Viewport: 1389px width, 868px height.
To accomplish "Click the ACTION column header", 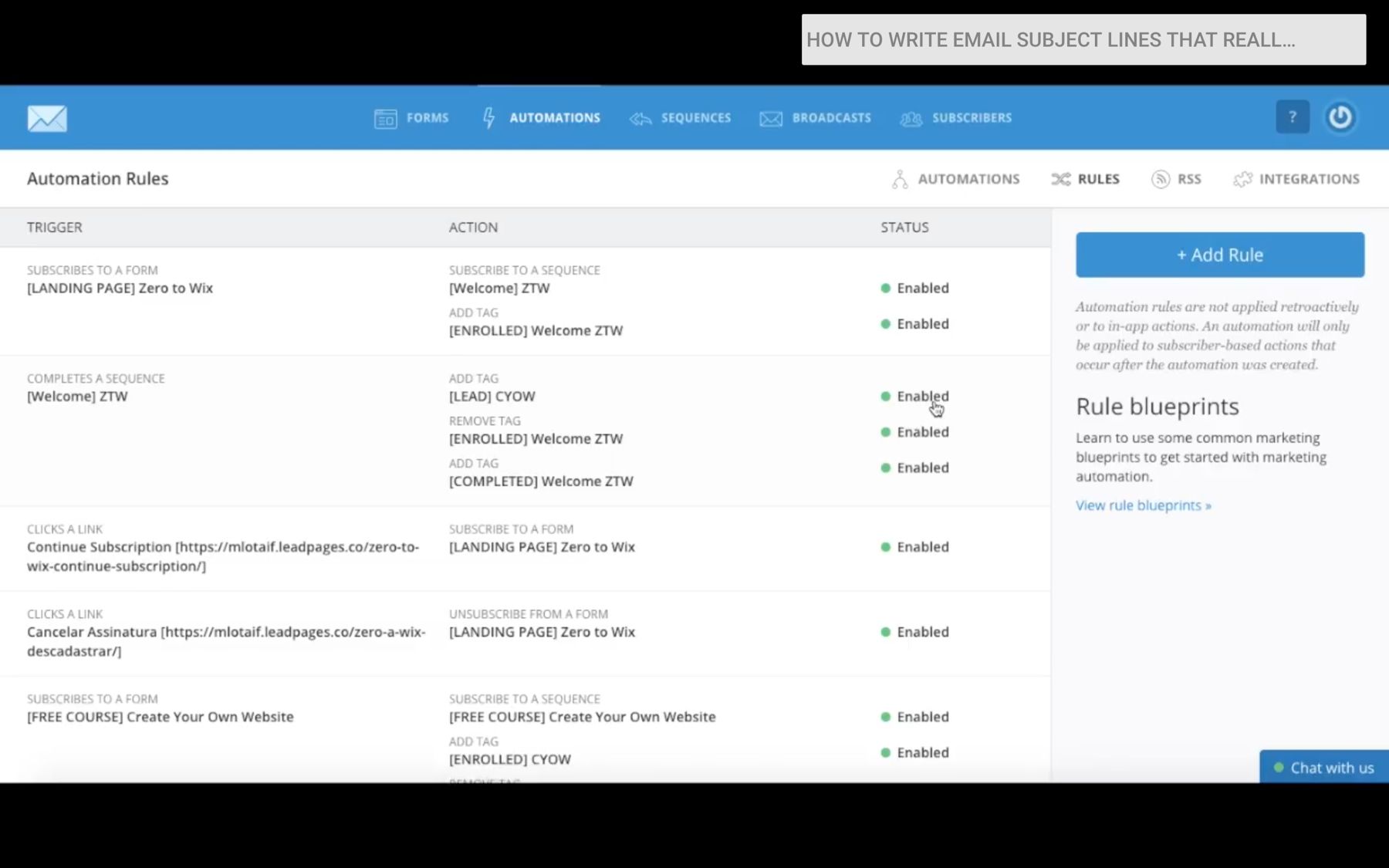I will [473, 228].
